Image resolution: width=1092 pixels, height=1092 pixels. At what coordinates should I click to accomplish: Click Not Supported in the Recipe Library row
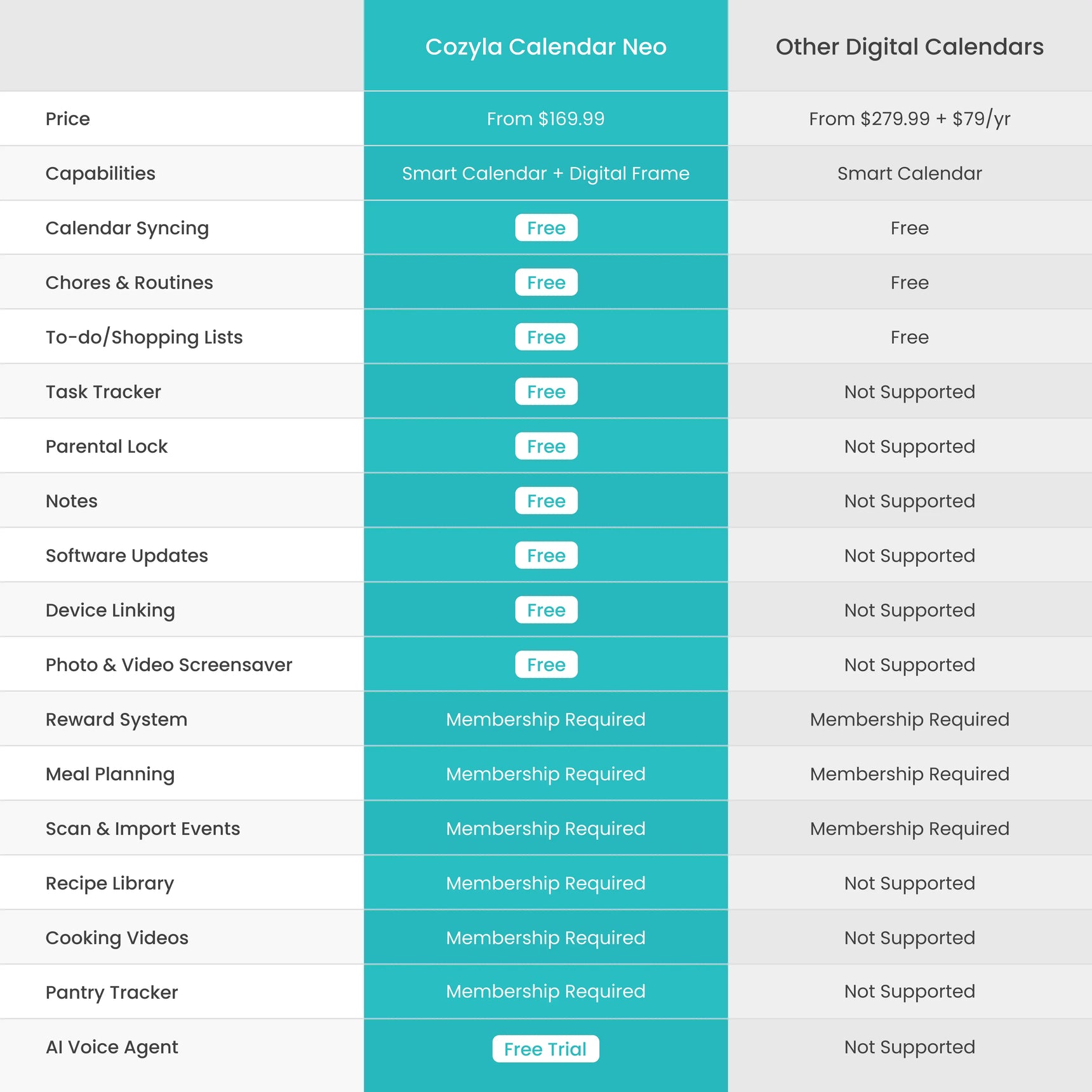[x=910, y=883]
